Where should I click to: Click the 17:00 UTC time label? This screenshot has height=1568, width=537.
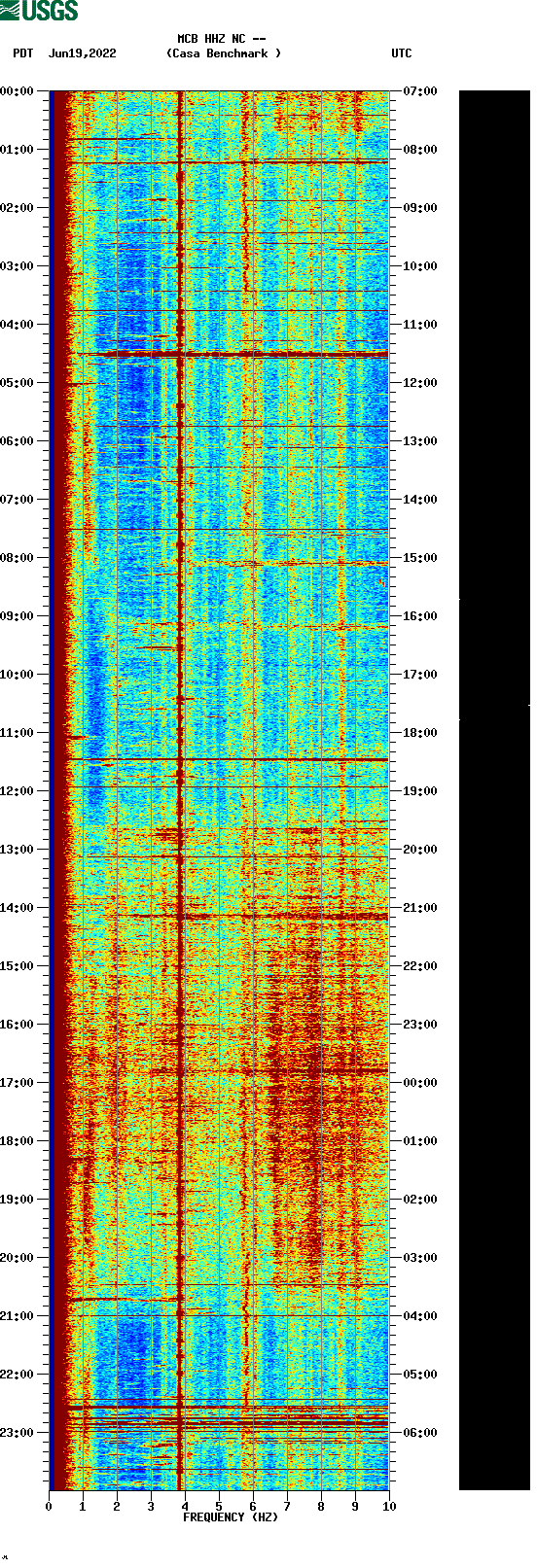pyautogui.click(x=420, y=675)
